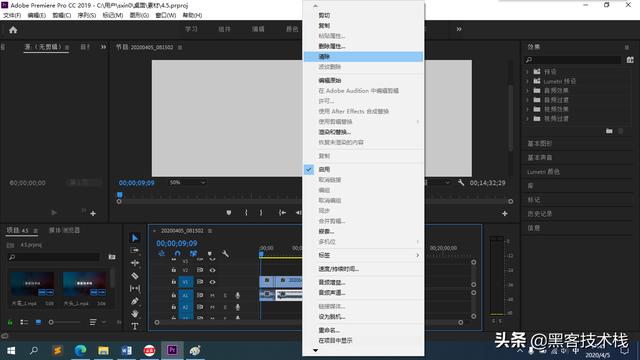Toggle lock on track V2
This screenshot has width=640, height=360.
coord(173,270)
